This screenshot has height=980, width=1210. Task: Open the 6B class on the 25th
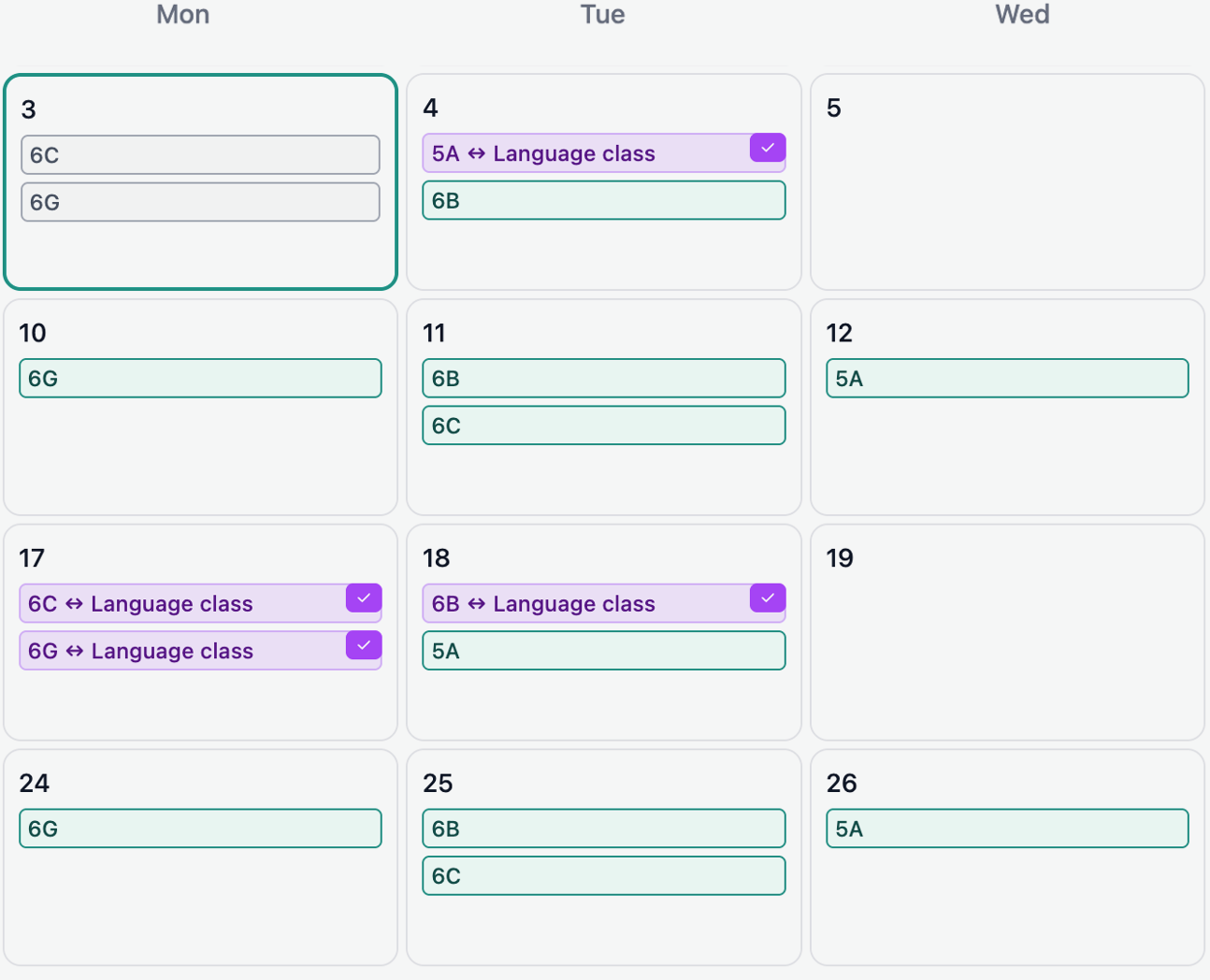click(x=603, y=829)
